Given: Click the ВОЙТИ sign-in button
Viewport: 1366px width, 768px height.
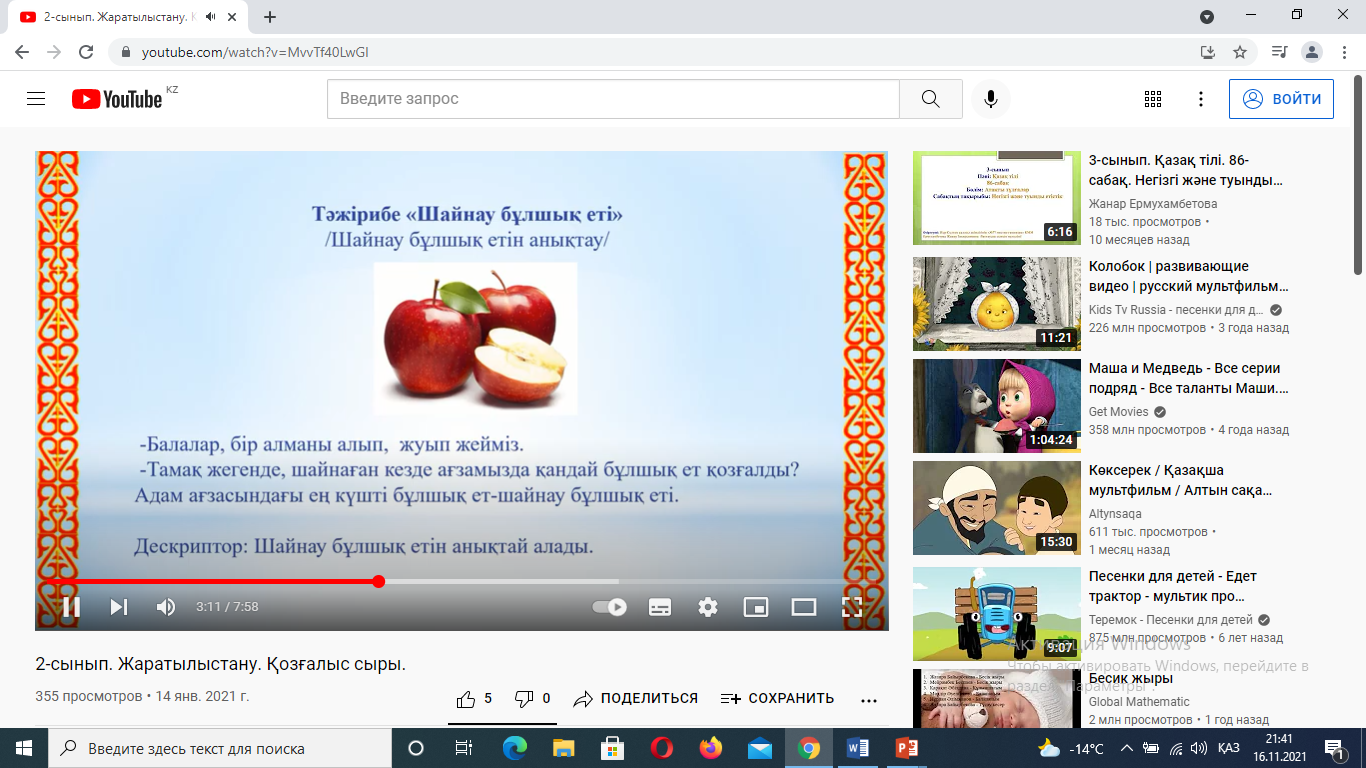Looking at the screenshot, I should click(1281, 99).
